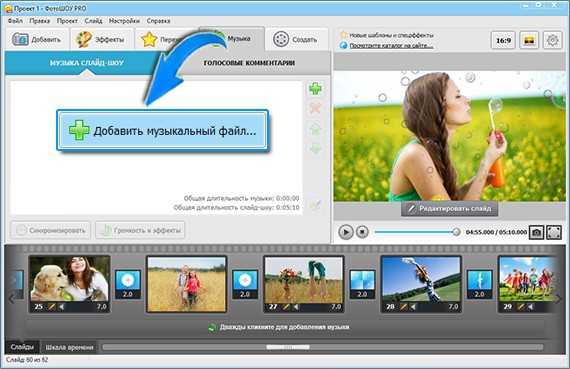Screen dimensions: 570x369
Task: Click the Синхронизировать button
Action: [x=51, y=230]
